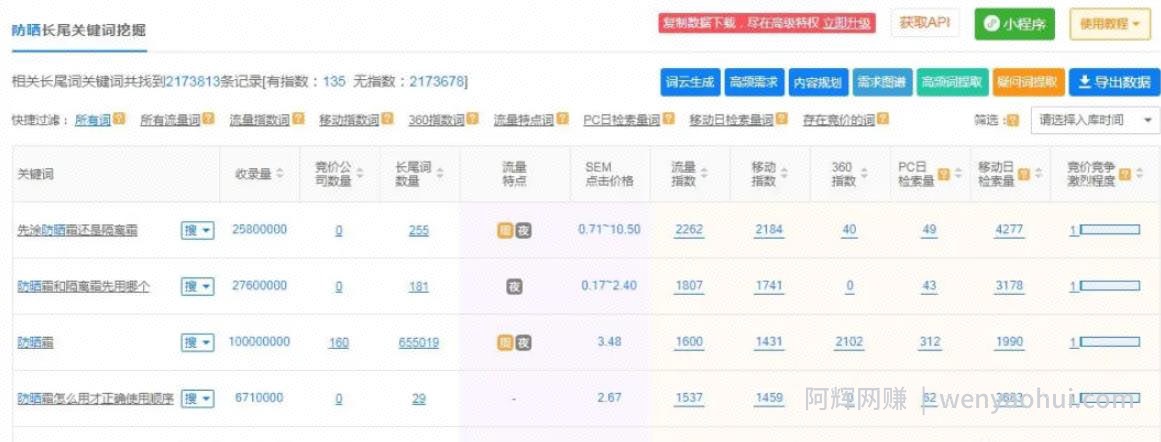Click 360 index value 2102
1161x442 pixels.
(849, 342)
